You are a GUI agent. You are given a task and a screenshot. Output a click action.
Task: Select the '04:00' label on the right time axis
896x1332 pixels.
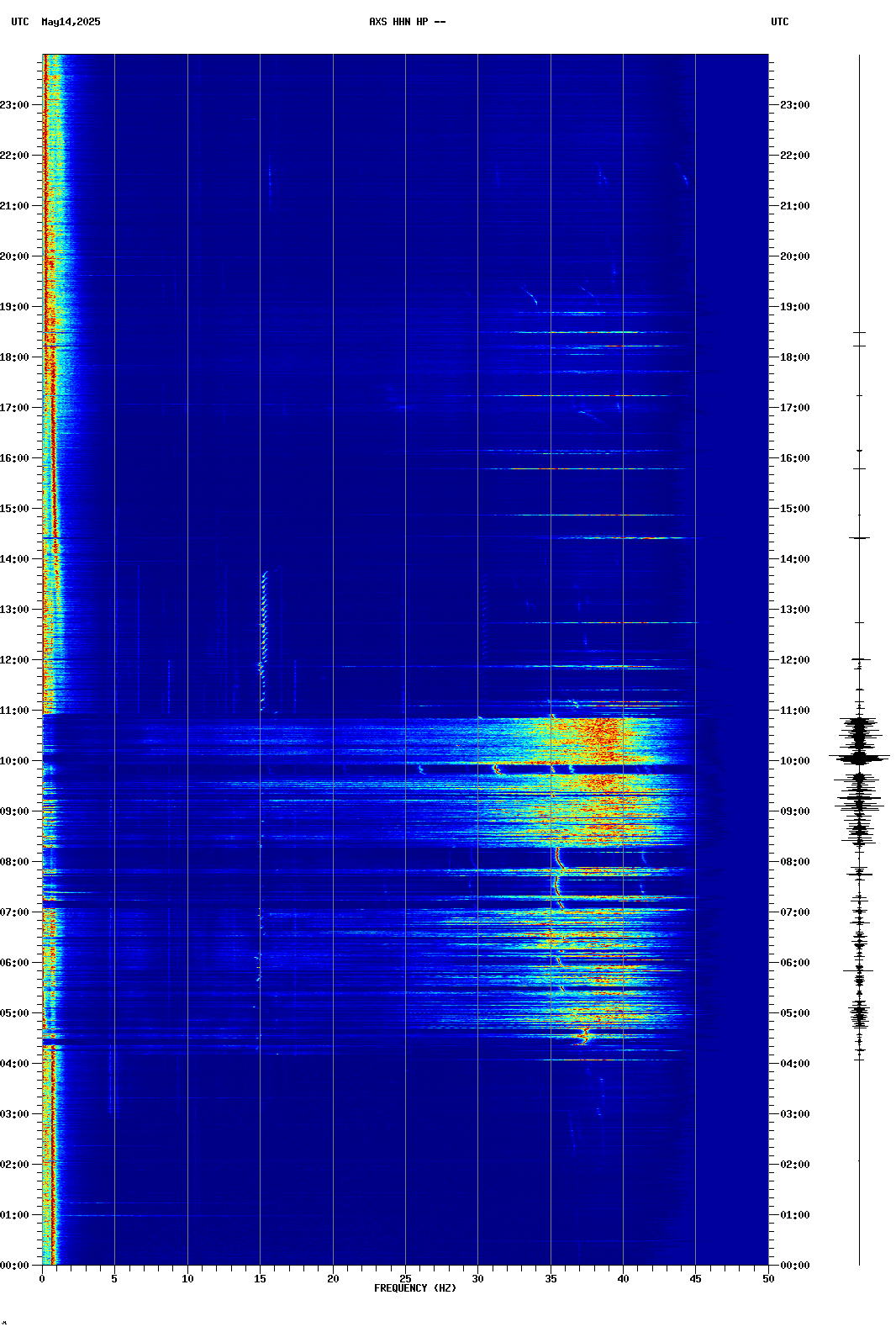pos(795,1064)
